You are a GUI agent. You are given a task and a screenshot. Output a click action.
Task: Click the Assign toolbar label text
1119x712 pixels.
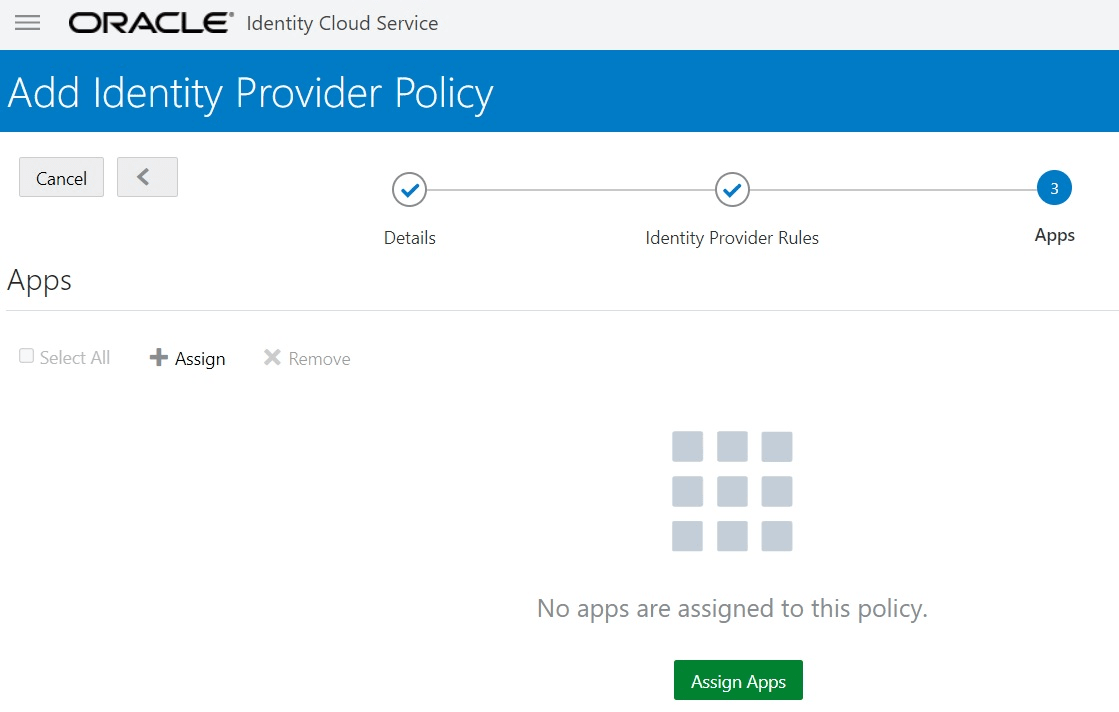click(x=198, y=358)
